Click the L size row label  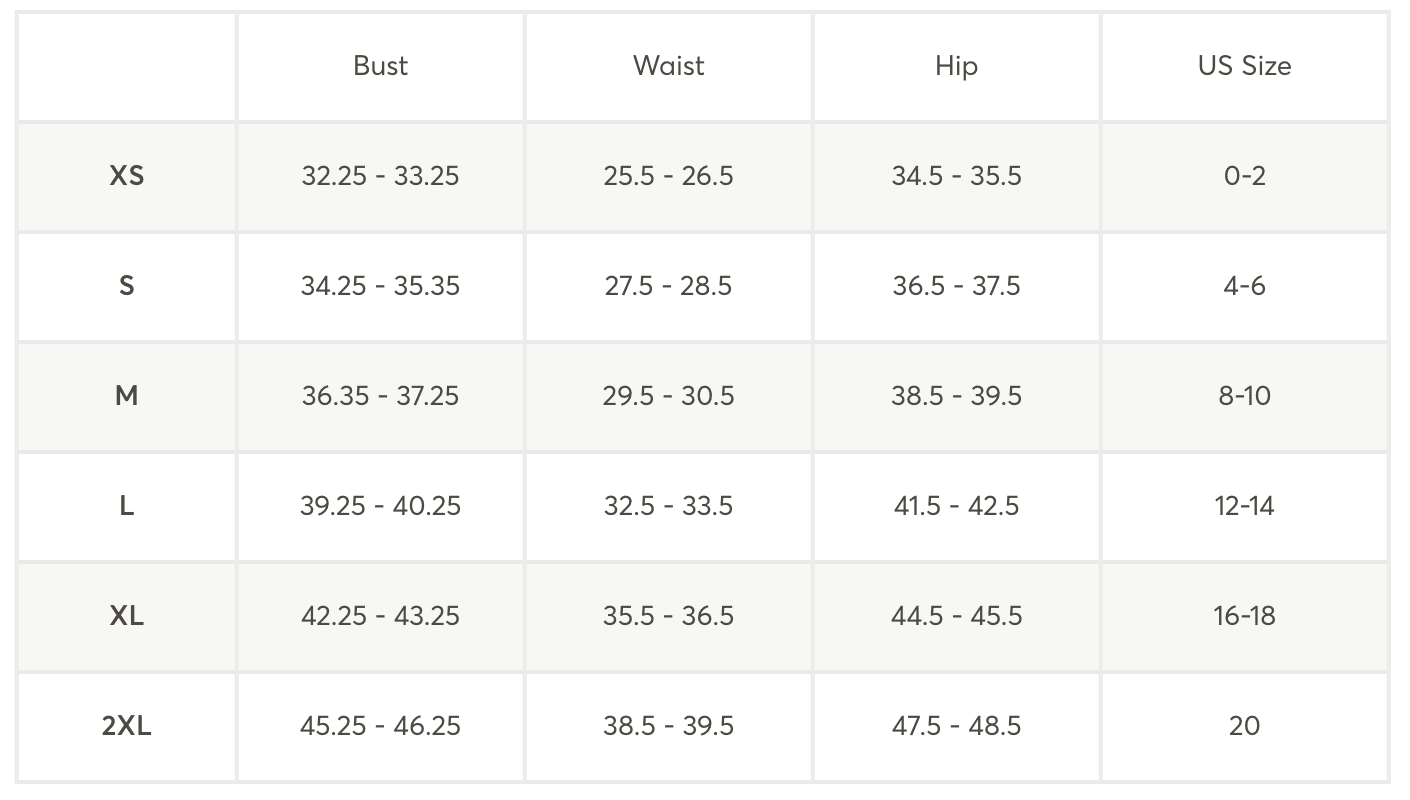tap(127, 506)
